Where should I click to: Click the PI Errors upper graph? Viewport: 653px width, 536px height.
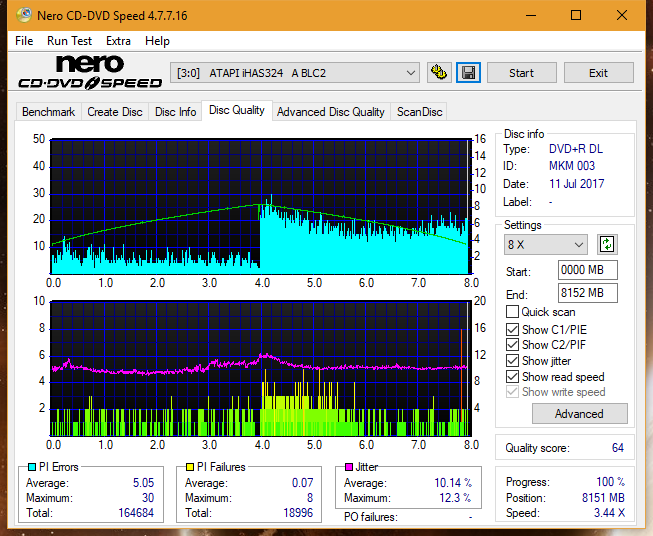click(260, 206)
